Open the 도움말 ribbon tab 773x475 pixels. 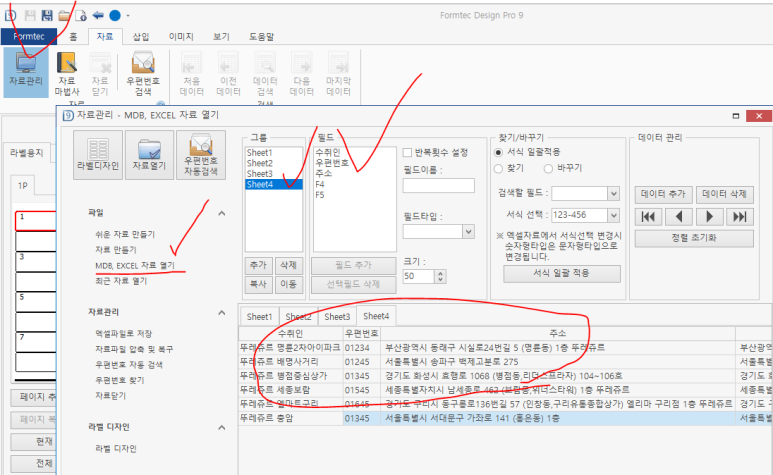point(261,36)
